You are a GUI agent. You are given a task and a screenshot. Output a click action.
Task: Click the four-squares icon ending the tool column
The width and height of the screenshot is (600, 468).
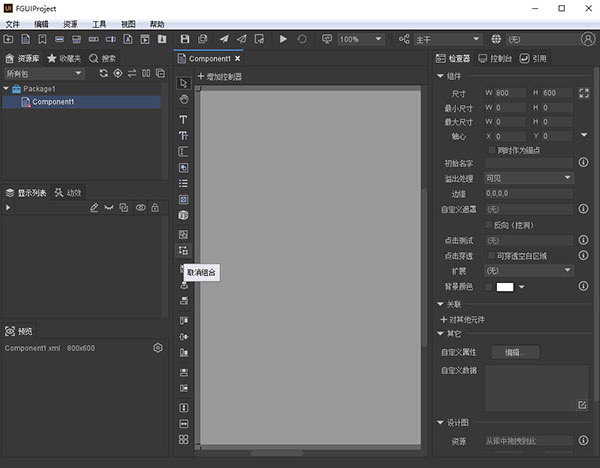coord(183,439)
